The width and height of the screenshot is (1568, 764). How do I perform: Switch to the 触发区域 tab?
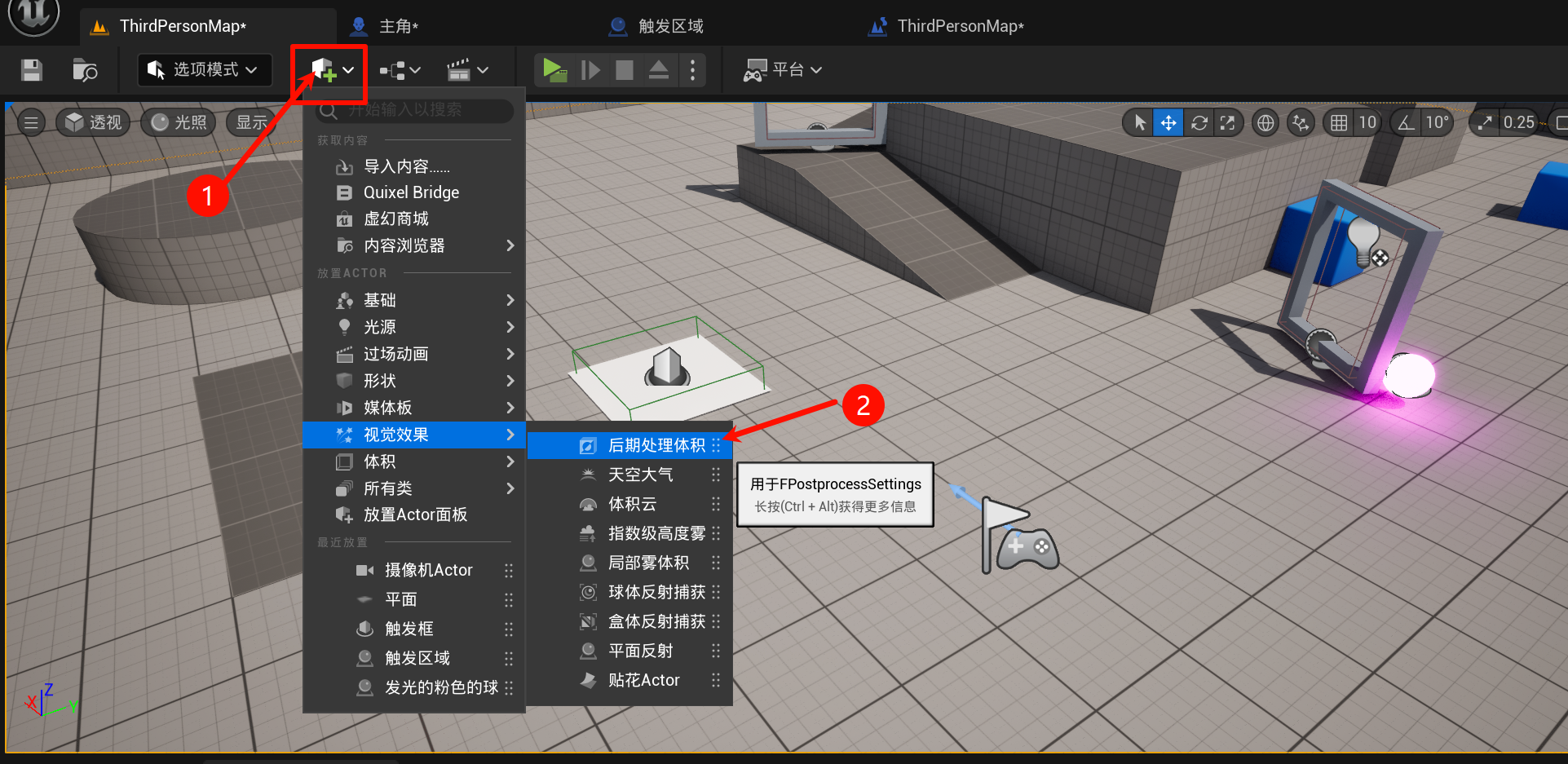tap(669, 26)
